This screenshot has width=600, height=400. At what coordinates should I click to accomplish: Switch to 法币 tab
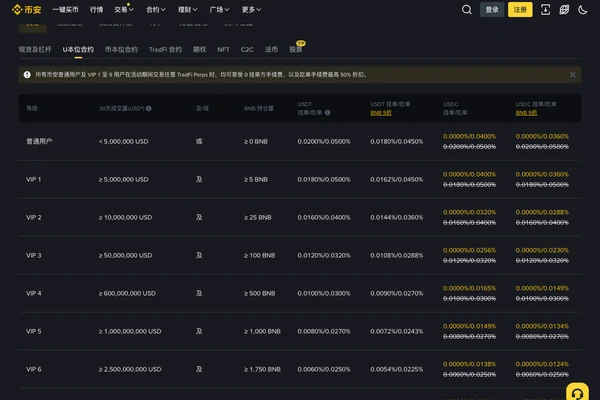tap(271, 49)
